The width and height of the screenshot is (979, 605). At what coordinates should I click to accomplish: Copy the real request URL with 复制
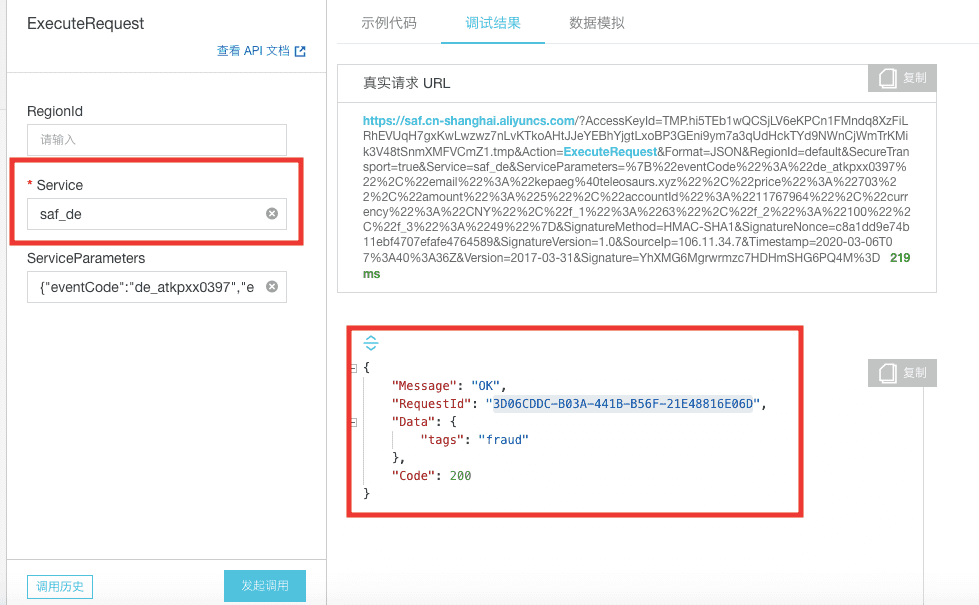pos(902,78)
